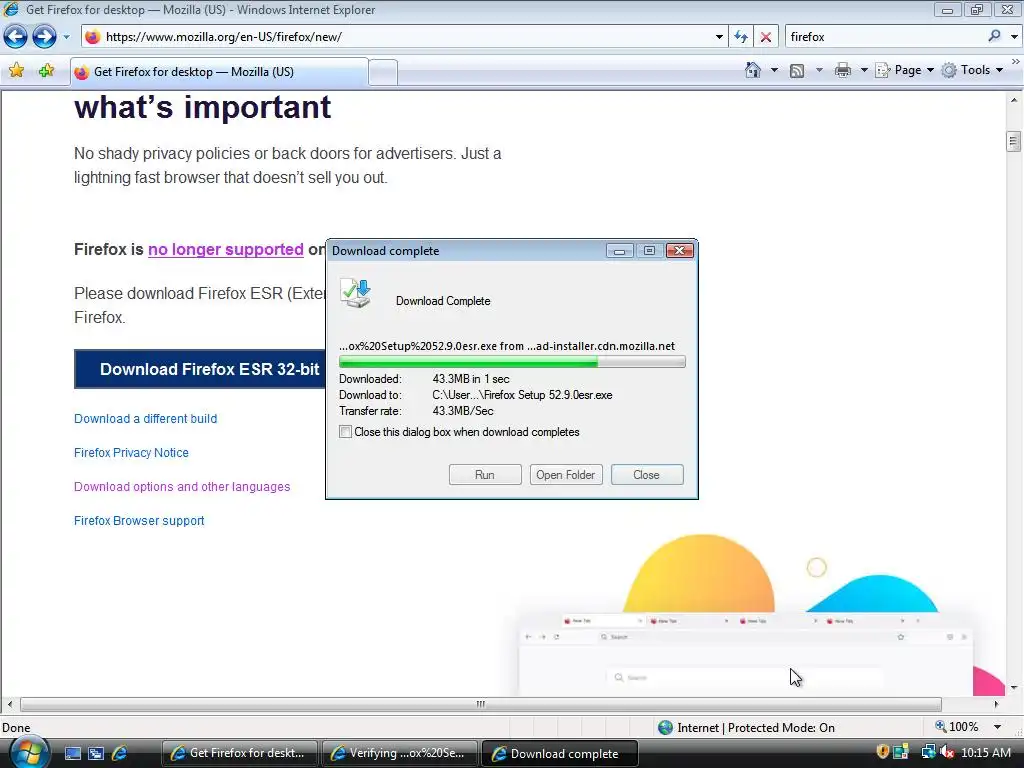Click the Run button in download dialog
The height and width of the screenshot is (768, 1024).
click(x=485, y=475)
